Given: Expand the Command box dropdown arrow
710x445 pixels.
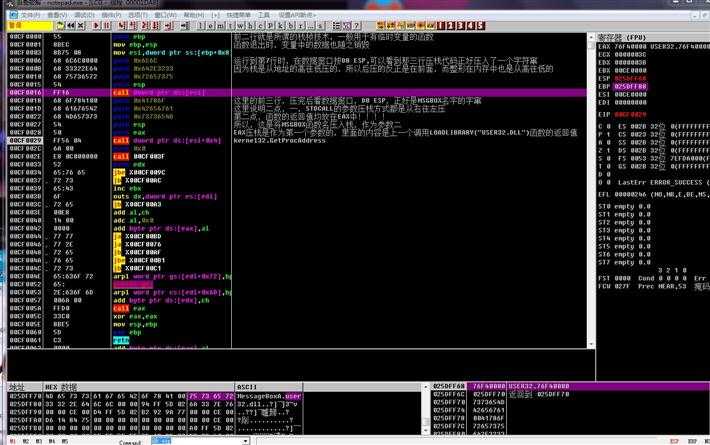Looking at the screenshot, I should (245, 441).
